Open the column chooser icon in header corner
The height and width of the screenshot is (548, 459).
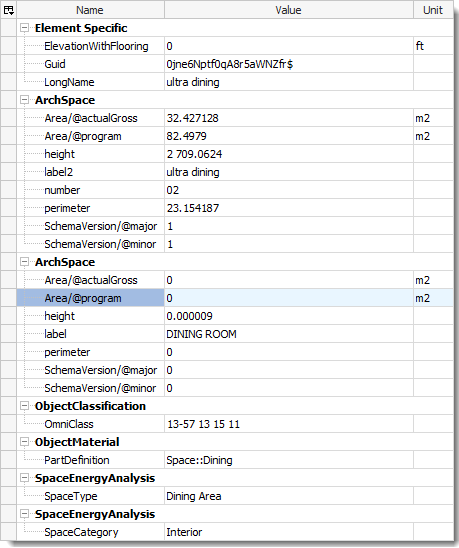click(x=8, y=10)
